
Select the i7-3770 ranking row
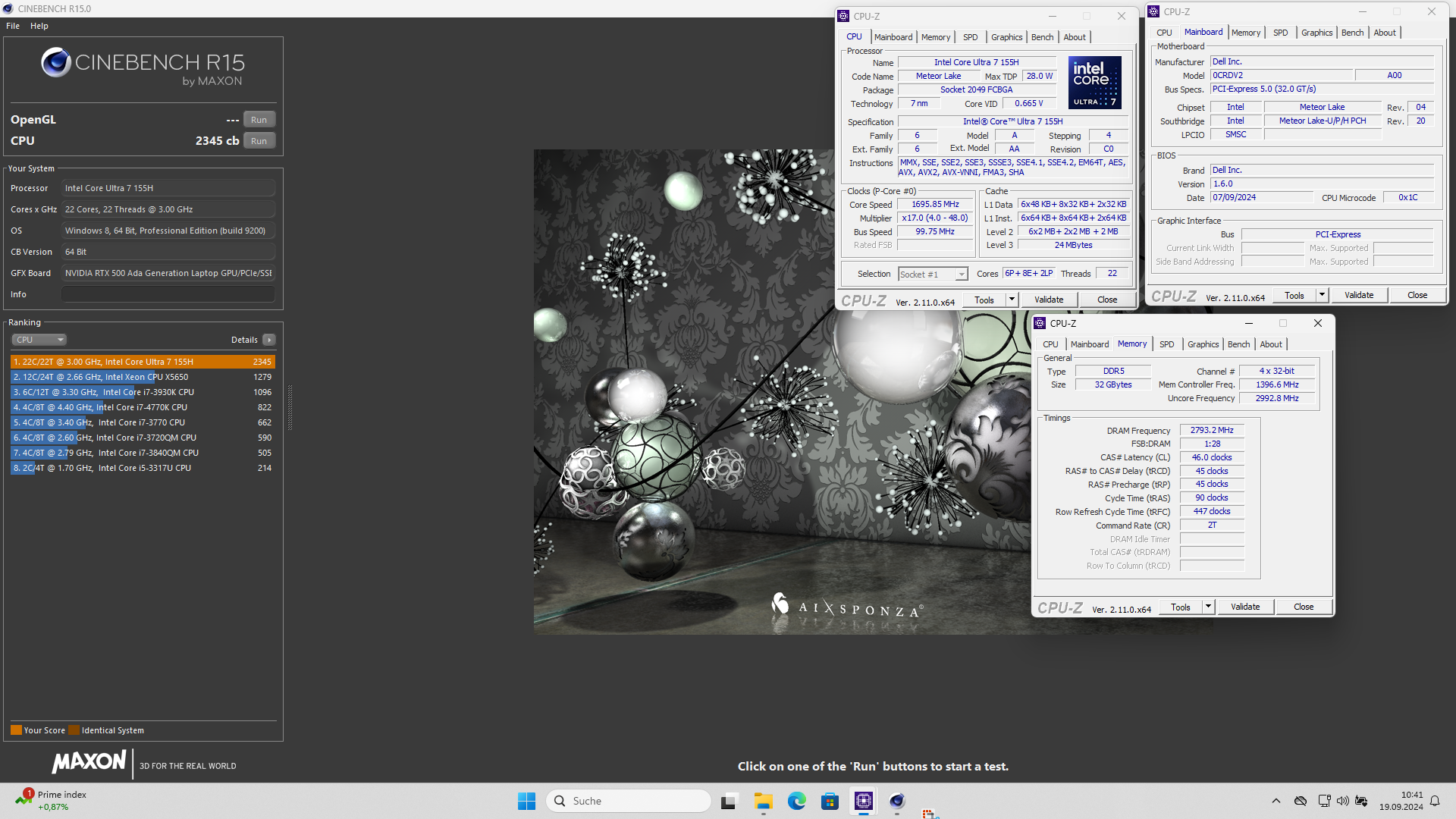[x=143, y=422]
